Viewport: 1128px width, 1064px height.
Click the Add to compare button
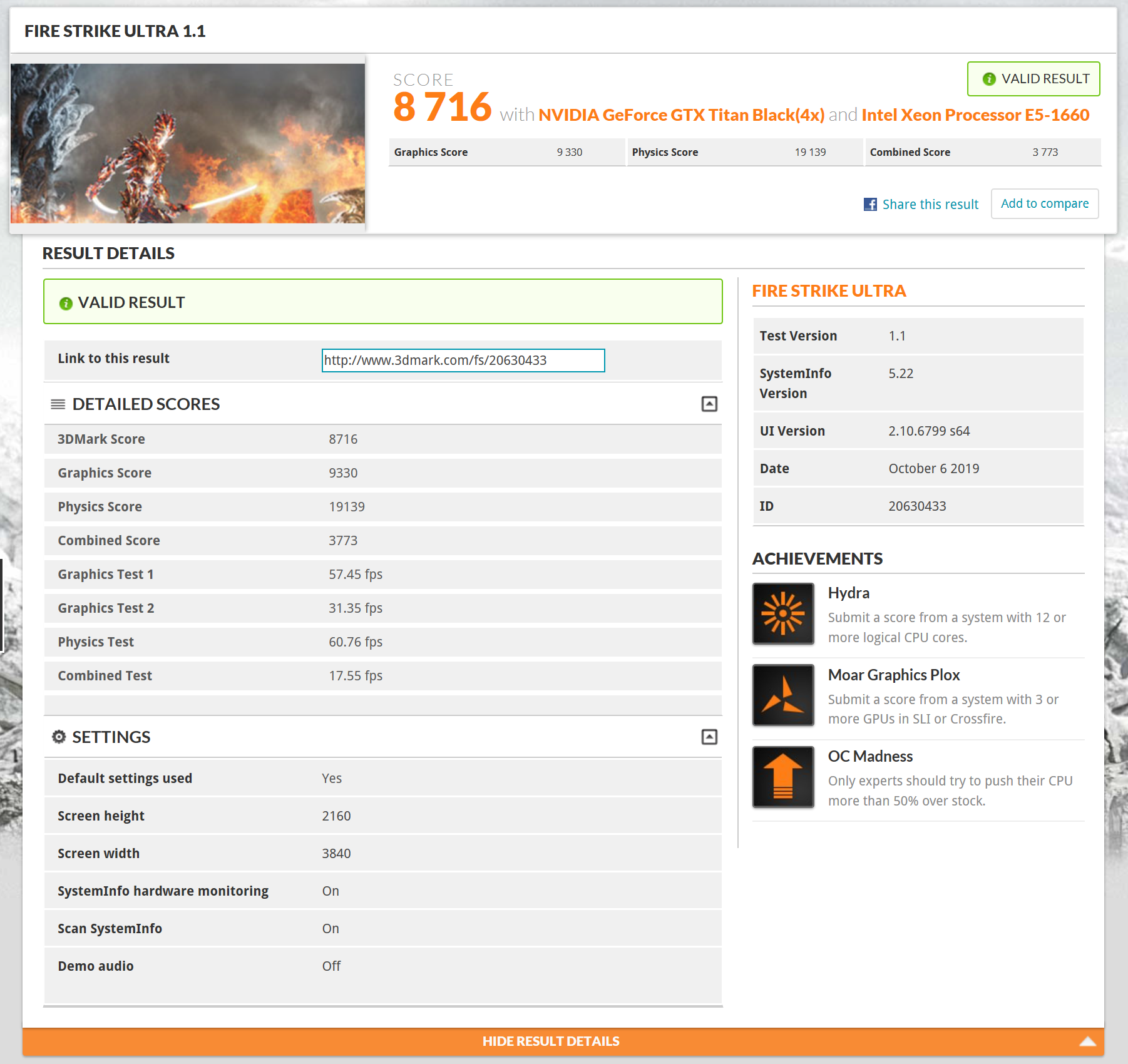1045,203
